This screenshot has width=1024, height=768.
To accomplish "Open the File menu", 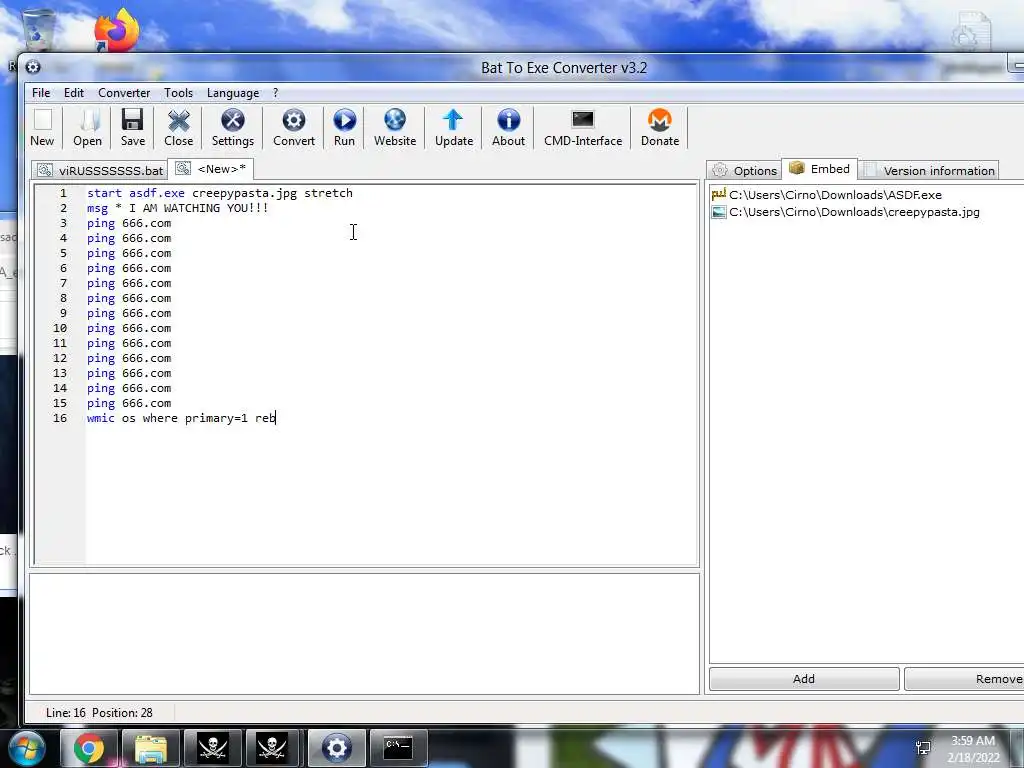I will point(40,93).
